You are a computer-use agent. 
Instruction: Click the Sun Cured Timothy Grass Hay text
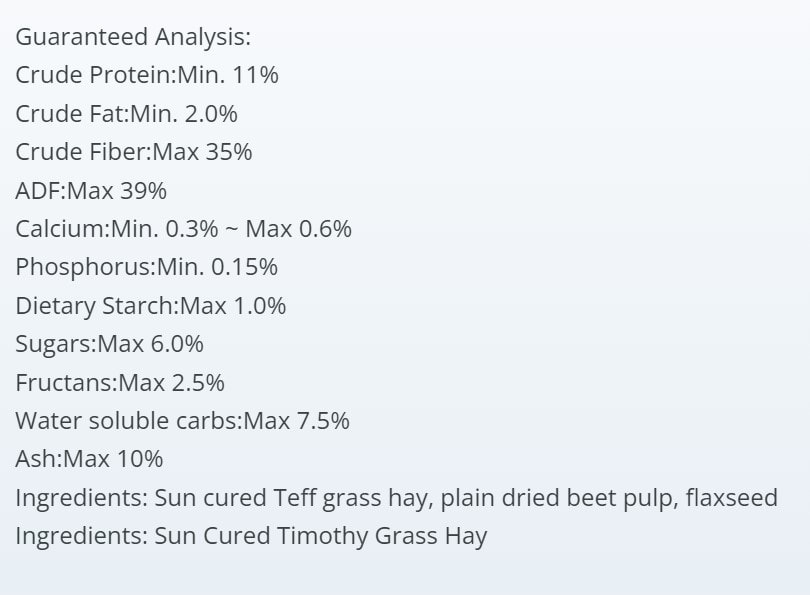point(320,536)
